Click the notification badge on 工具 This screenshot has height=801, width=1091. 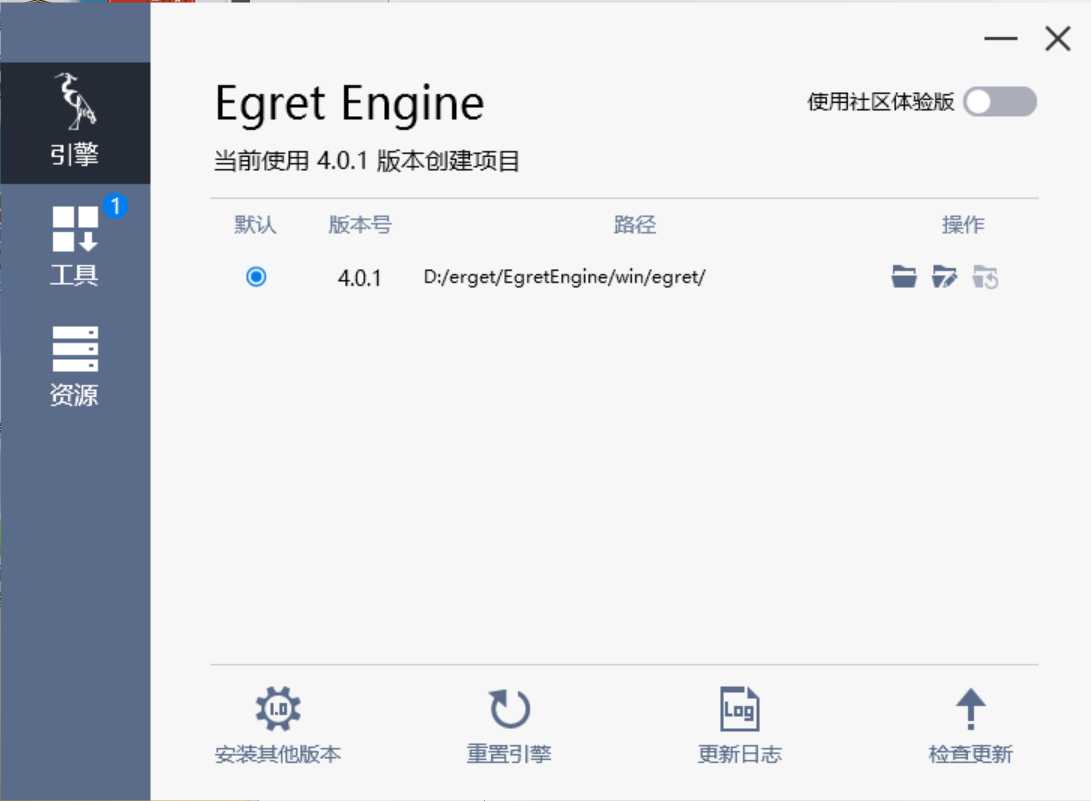pyautogui.click(x=115, y=206)
